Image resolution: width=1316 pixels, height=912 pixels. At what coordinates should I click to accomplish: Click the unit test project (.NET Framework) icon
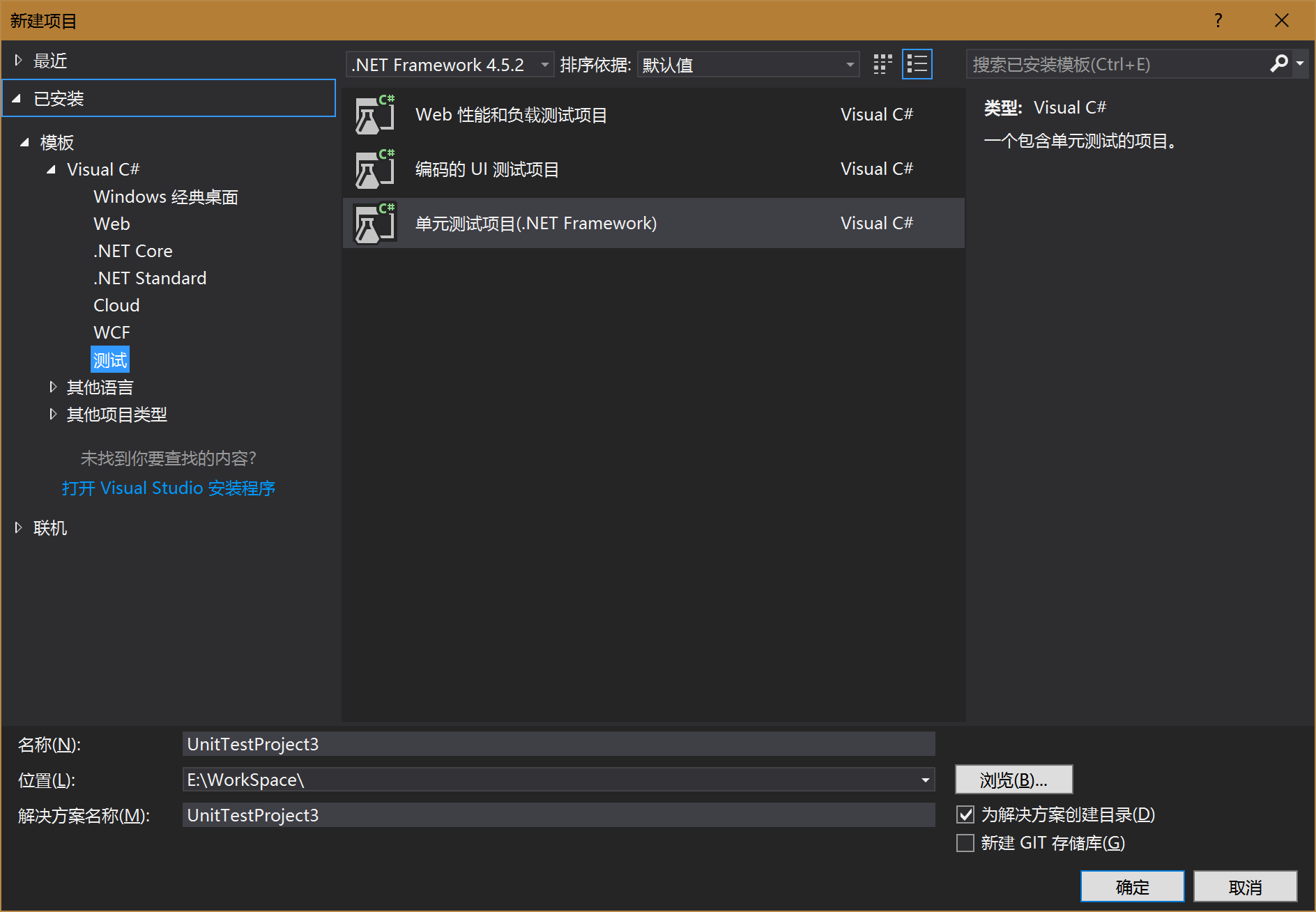[x=375, y=224]
